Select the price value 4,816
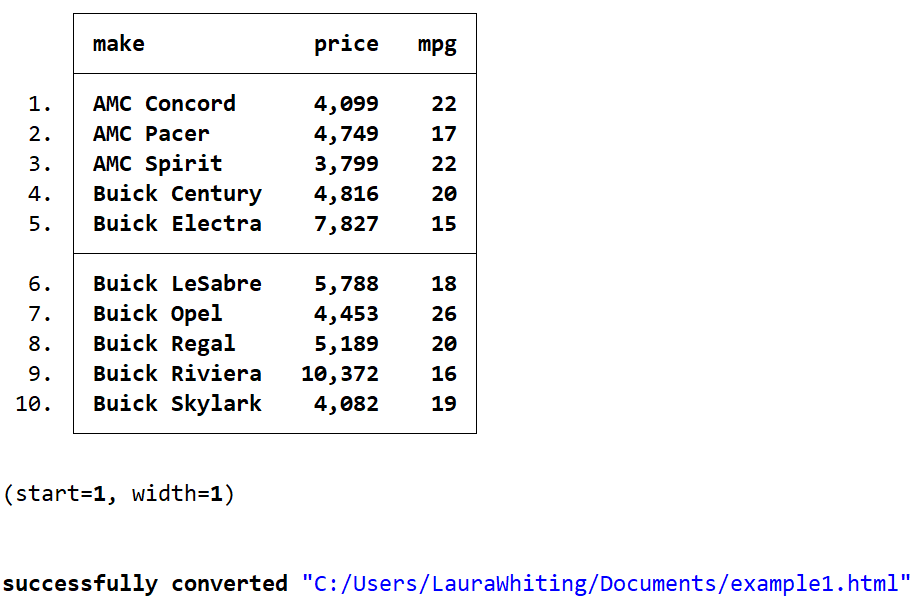 pyautogui.click(x=346, y=194)
